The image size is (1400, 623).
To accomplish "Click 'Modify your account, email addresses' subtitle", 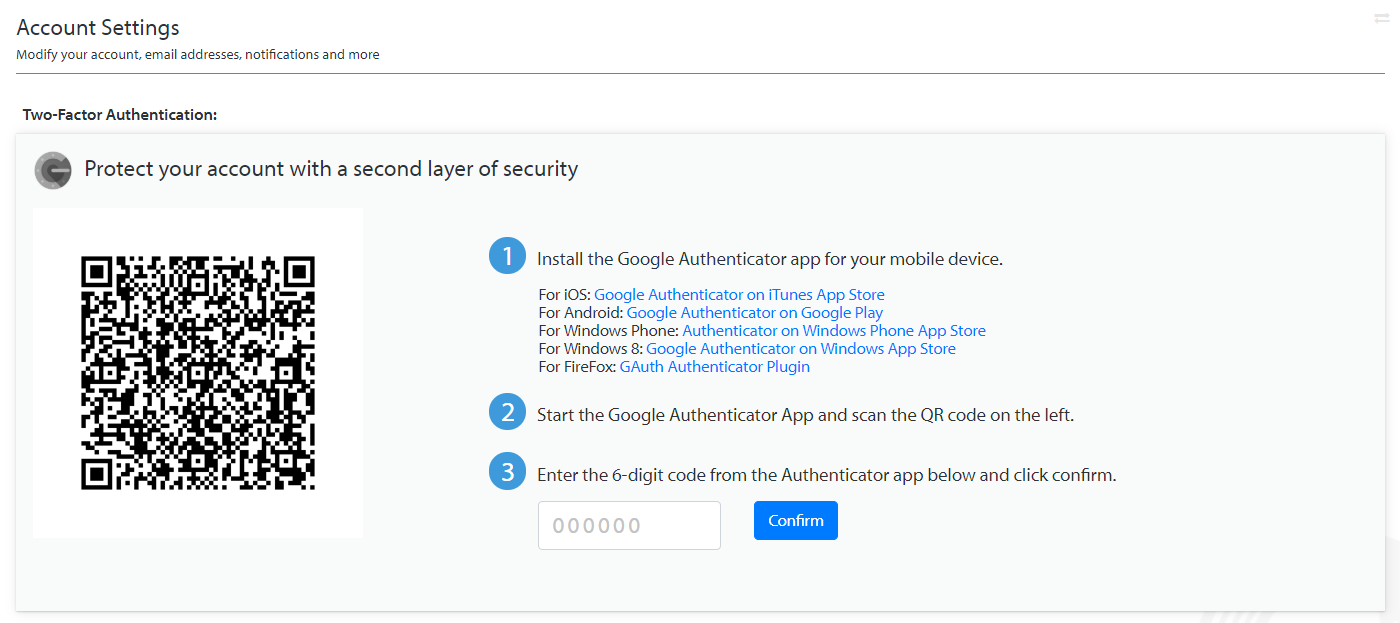I will [x=198, y=55].
